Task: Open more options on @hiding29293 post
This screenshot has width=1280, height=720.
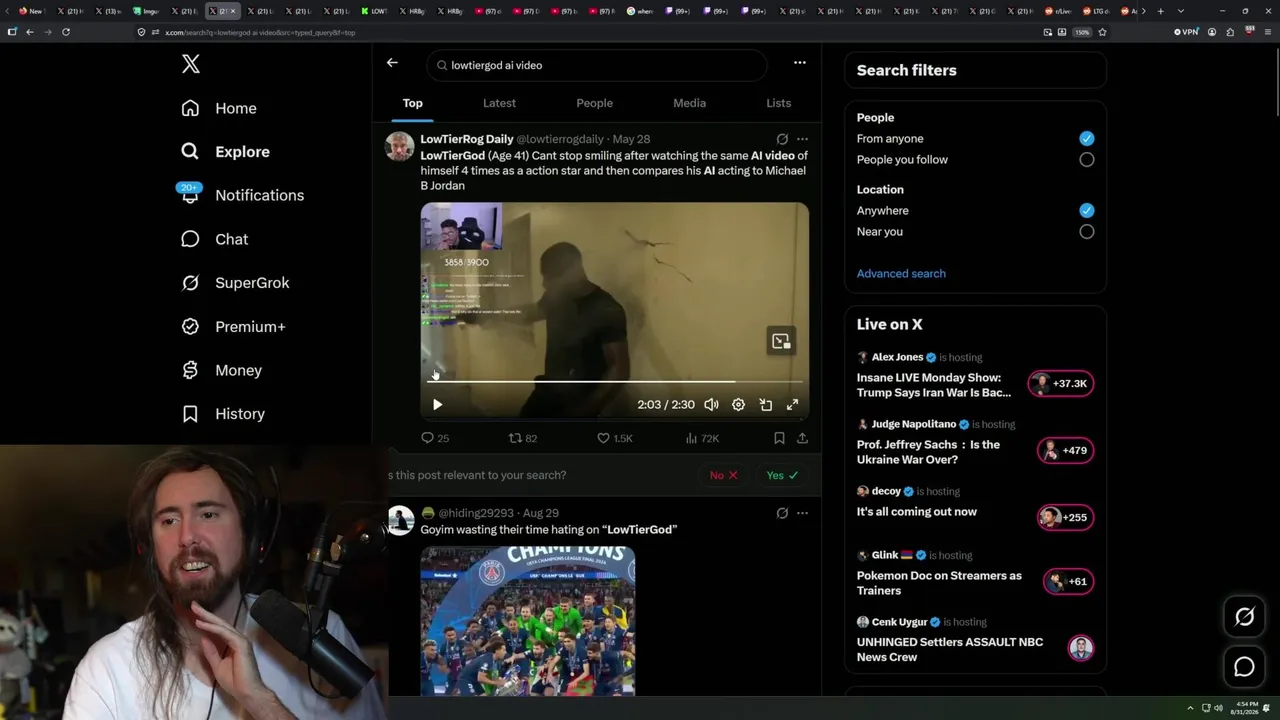Action: 802,513
